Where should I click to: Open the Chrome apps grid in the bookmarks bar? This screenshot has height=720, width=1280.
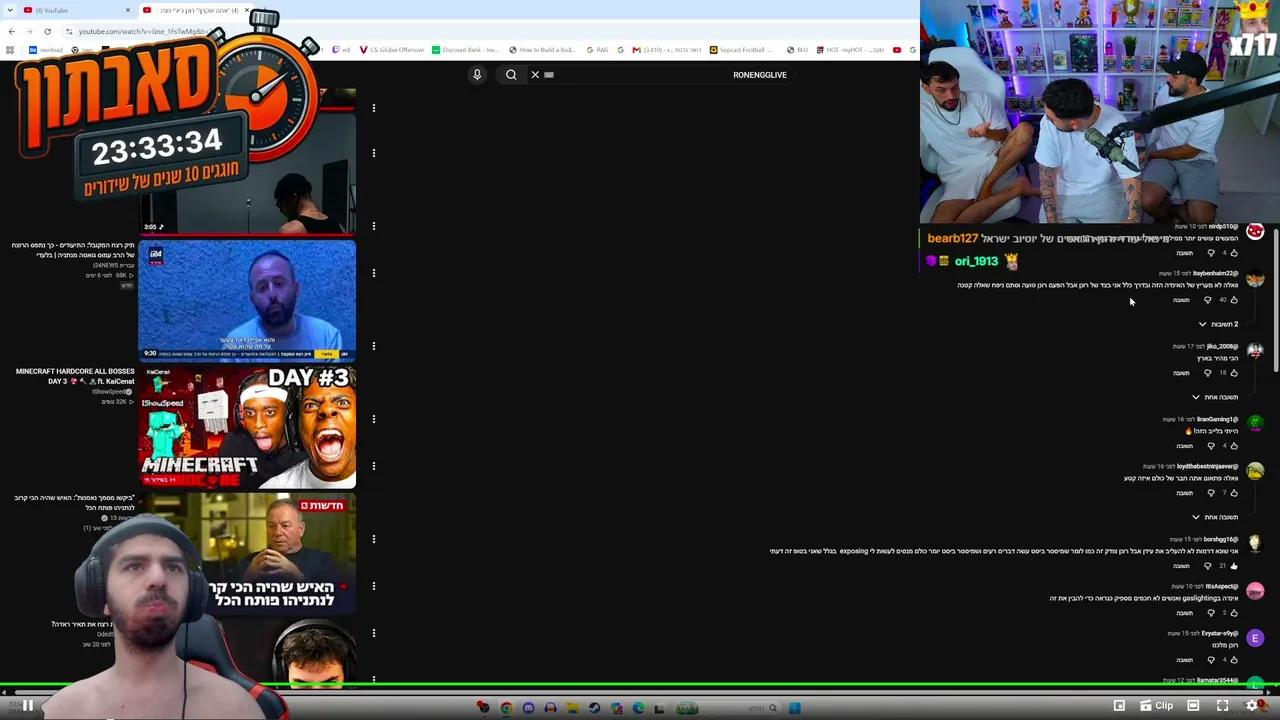(x=10, y=50)
